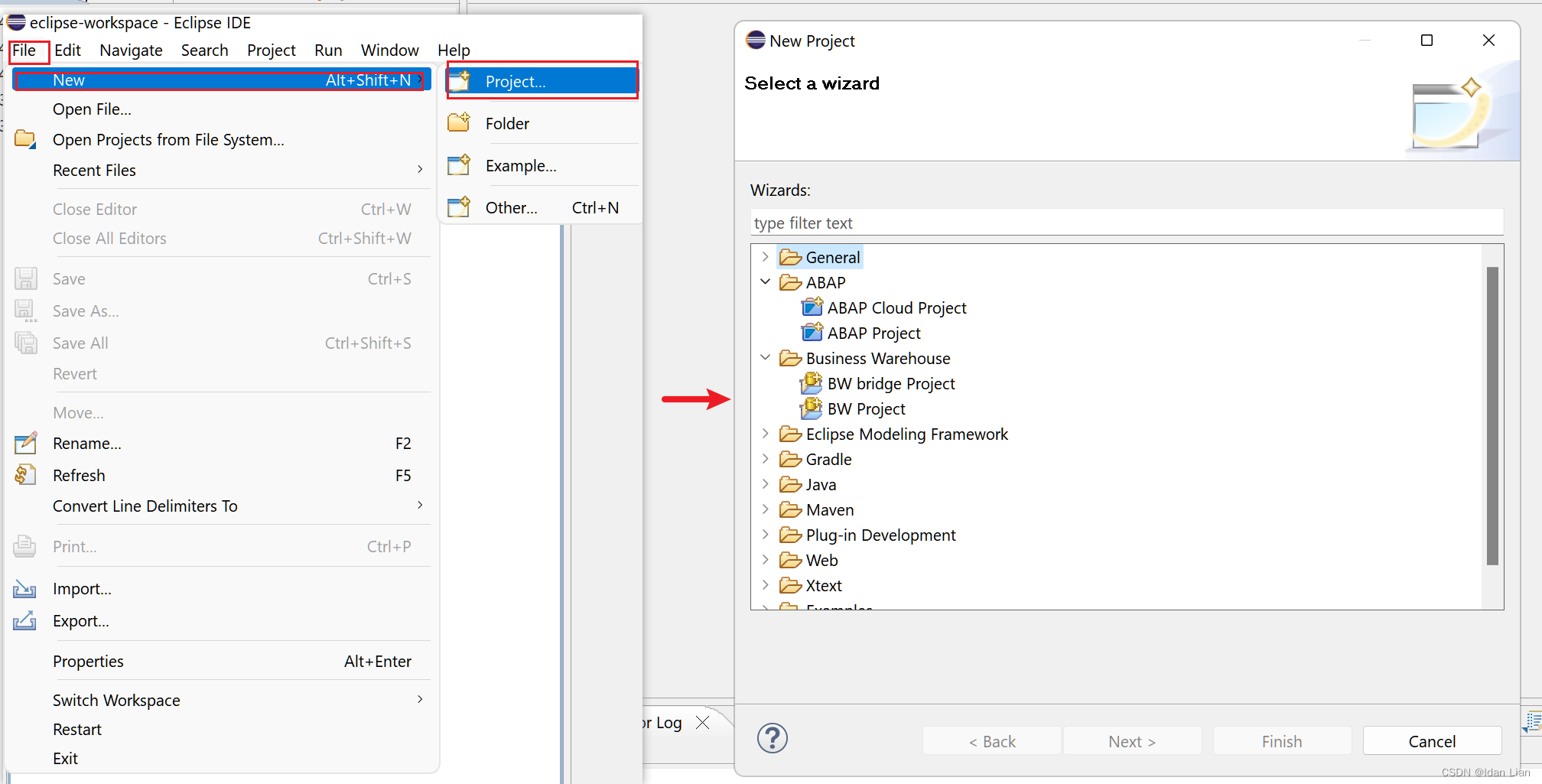Expand the General wizard category
1542x784 pixels.
765,257
